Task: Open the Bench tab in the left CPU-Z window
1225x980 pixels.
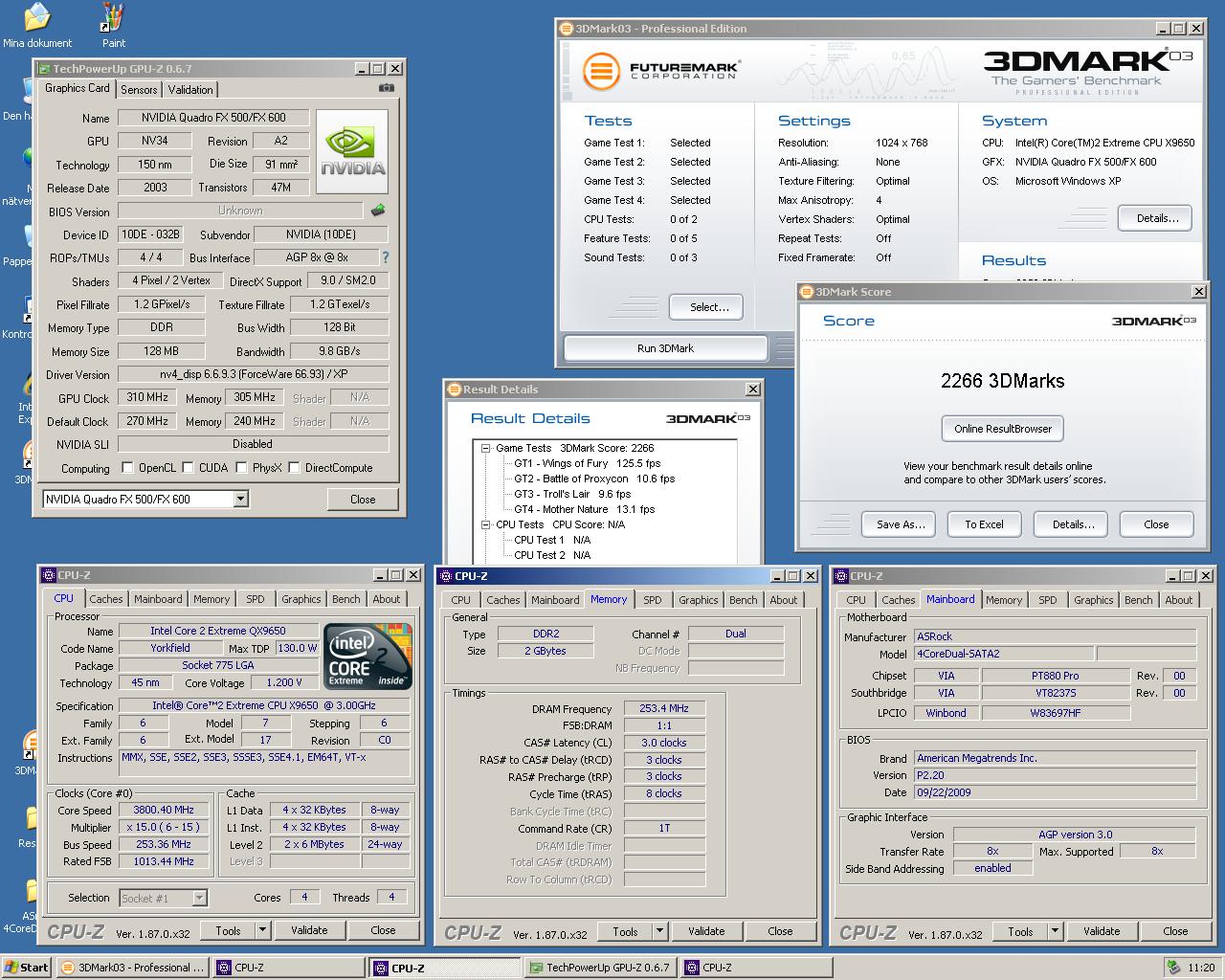Action: [346, 599]
